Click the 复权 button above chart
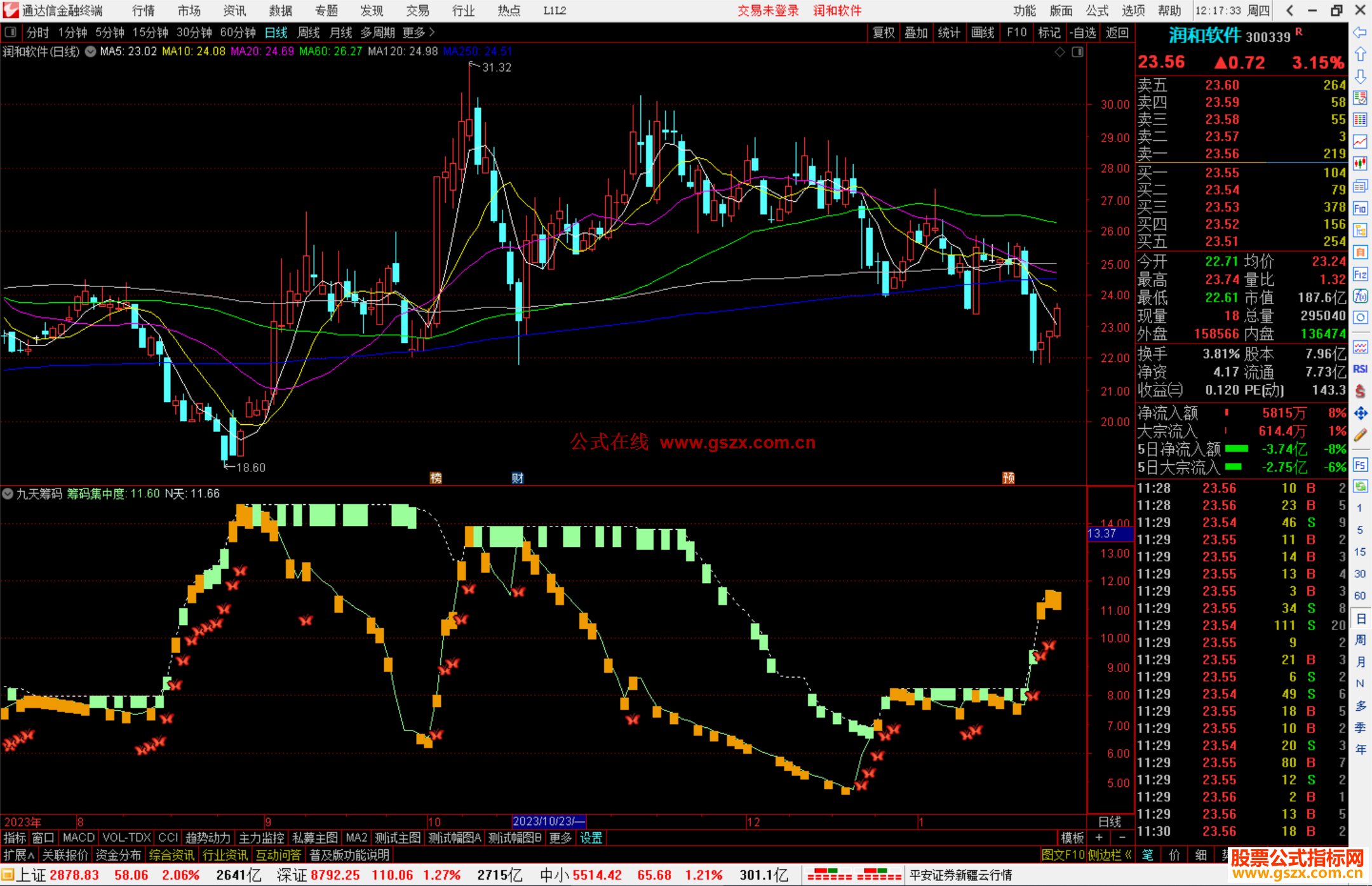Screen dimensions: 1372x886 [883, 32]
